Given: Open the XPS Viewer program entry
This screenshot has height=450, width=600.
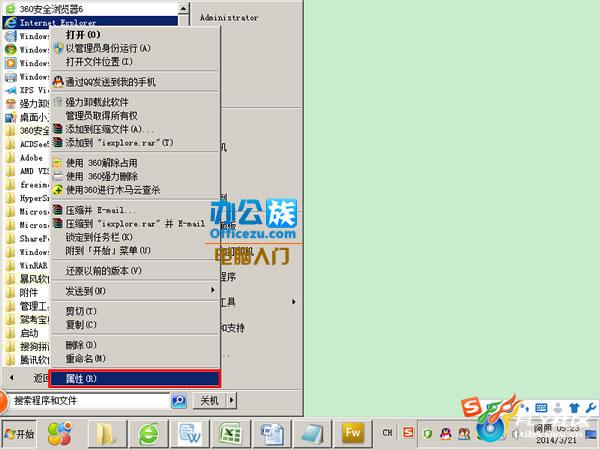Looking at the screenshot, I should click(x=27, y=90).
